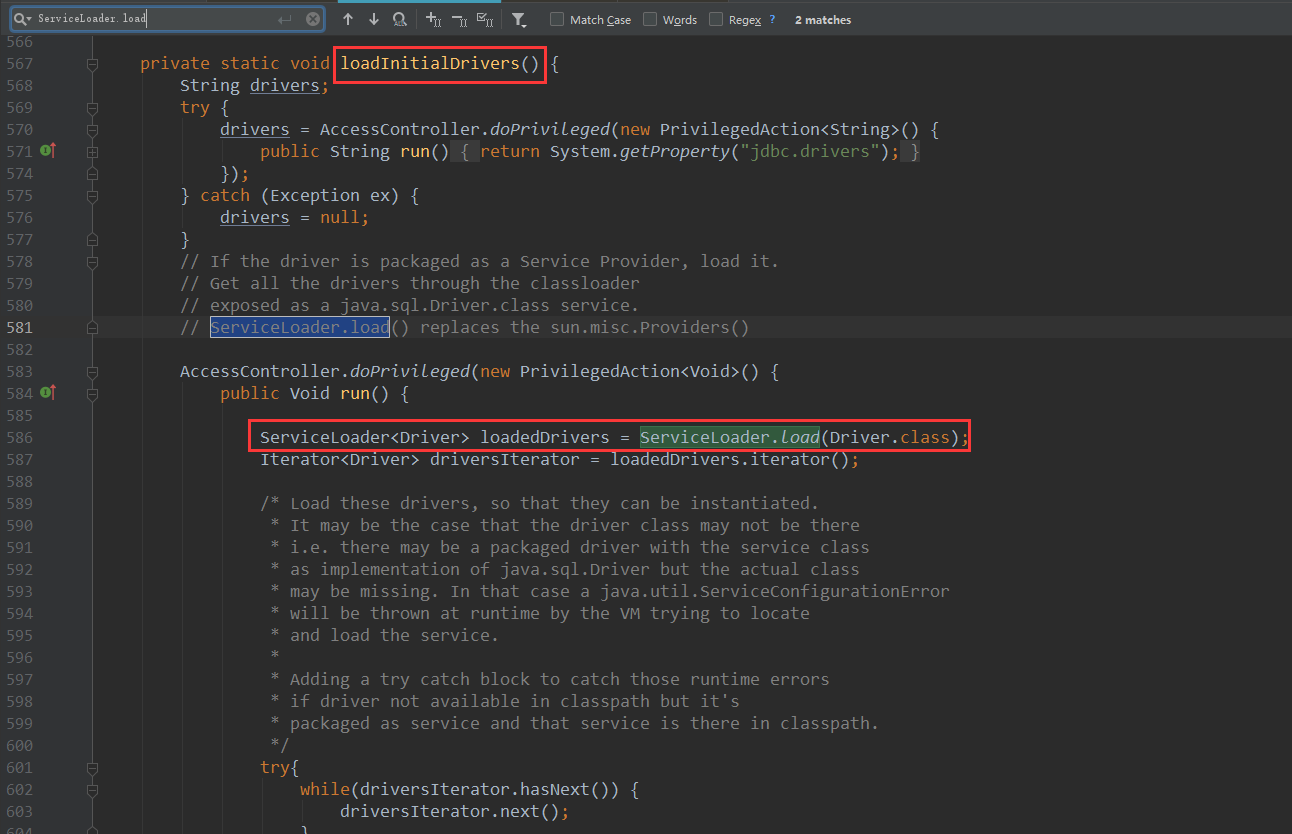Image resolution: width=1292 pixels, height=834 pixels.
Task: Click the '2 matches' result count
Action: tap(823, 19)
